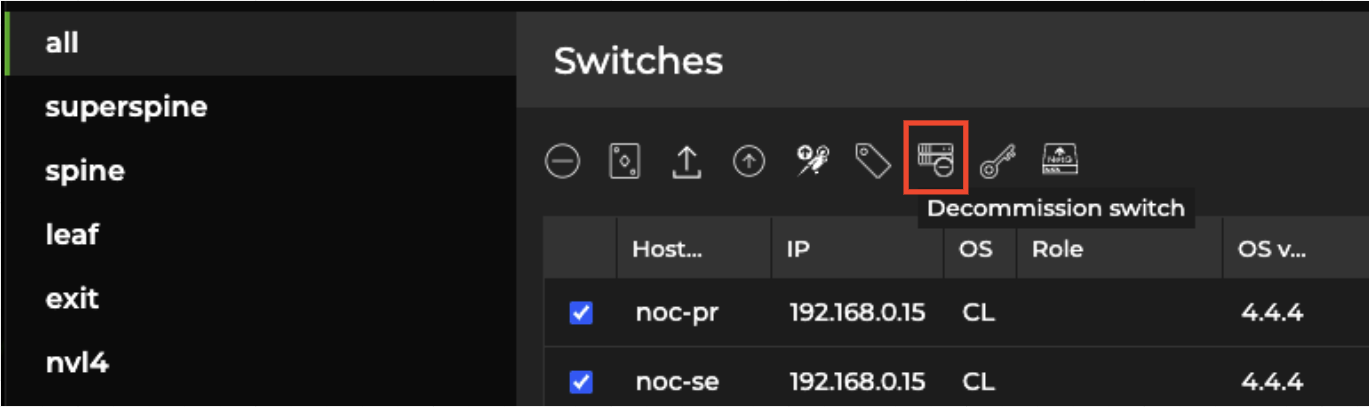Screen dimensions: 1369x407
Task: Click the upload tray arrow icon
Action: click(x=686, y=161)
